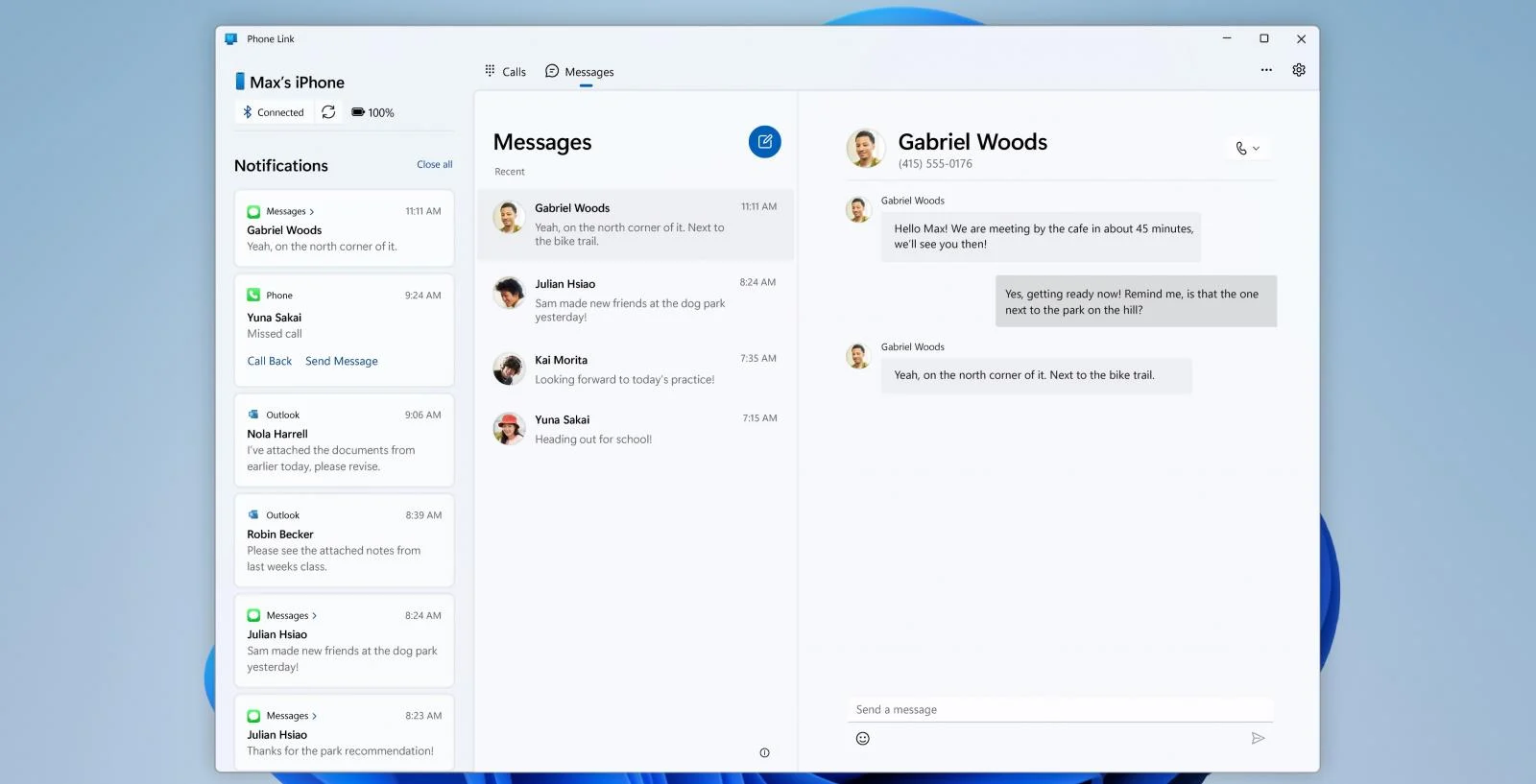Close all notifications
This screenshot has height=784, width=1536.
(434, 165)
